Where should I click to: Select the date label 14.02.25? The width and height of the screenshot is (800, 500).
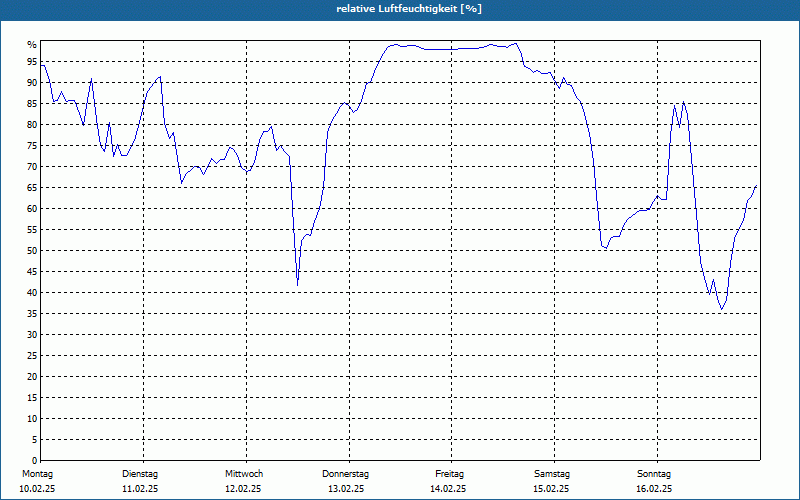coord(448,489)
